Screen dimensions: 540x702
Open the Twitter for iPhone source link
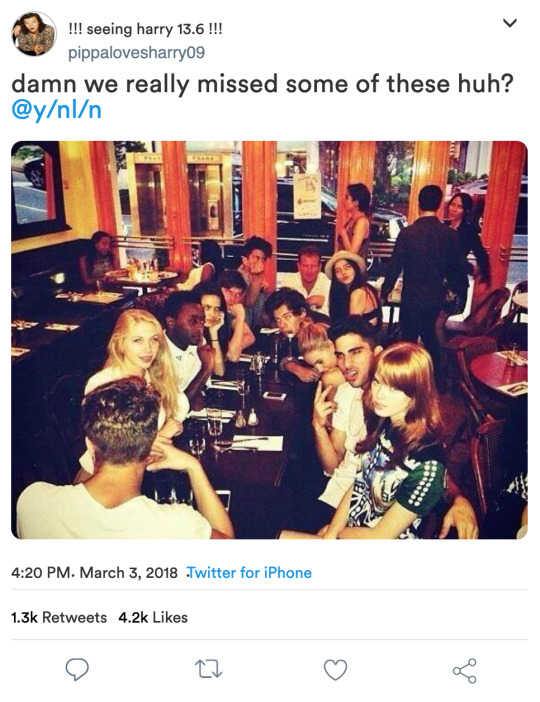point(249,573)
